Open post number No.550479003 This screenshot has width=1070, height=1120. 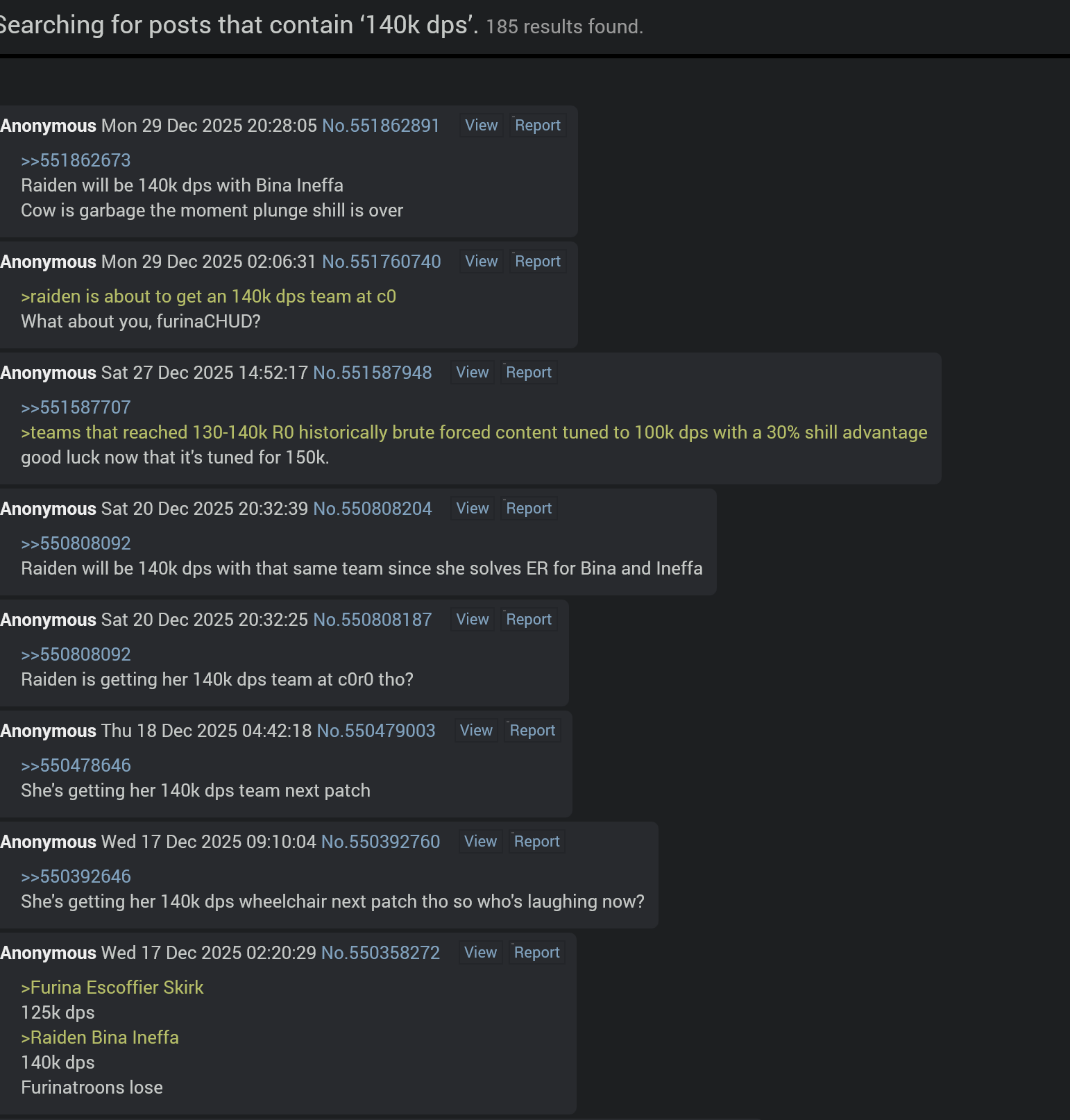376,731
